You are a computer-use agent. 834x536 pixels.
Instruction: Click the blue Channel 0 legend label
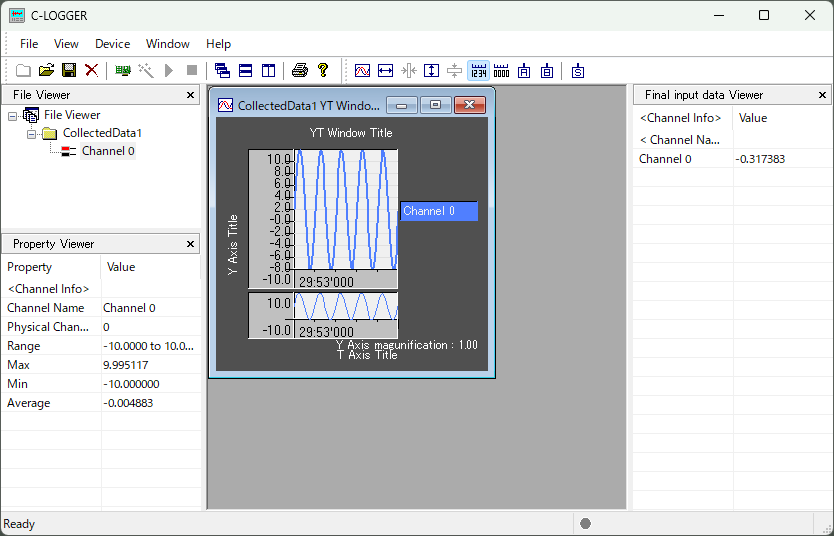click(x=439, y=211)
